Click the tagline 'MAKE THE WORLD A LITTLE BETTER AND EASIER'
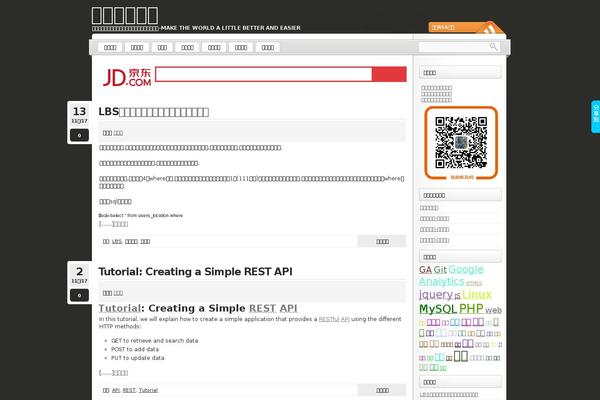The image size is (600, 400). 231,28
